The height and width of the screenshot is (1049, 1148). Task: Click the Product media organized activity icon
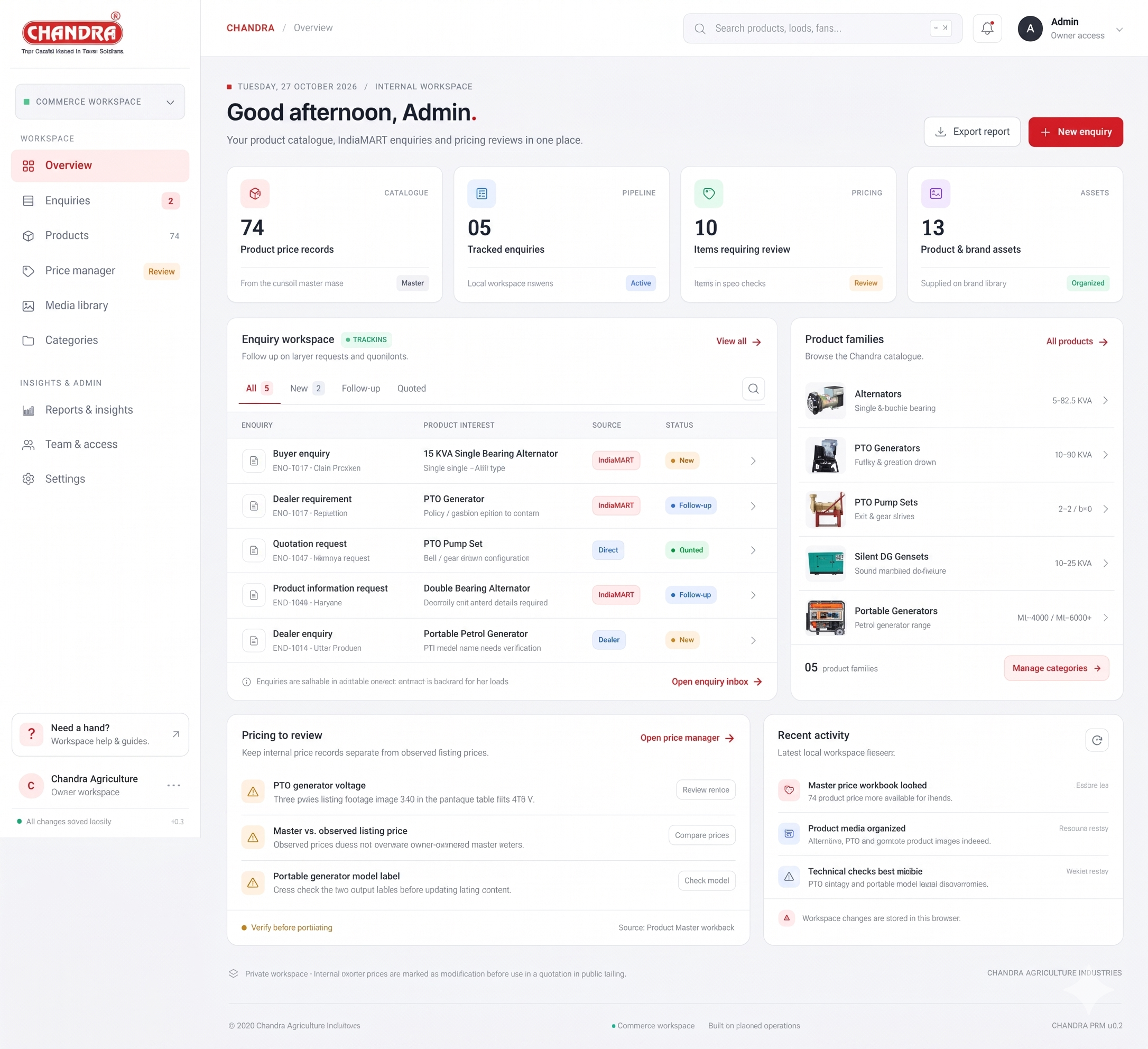[x=789, y=833]
